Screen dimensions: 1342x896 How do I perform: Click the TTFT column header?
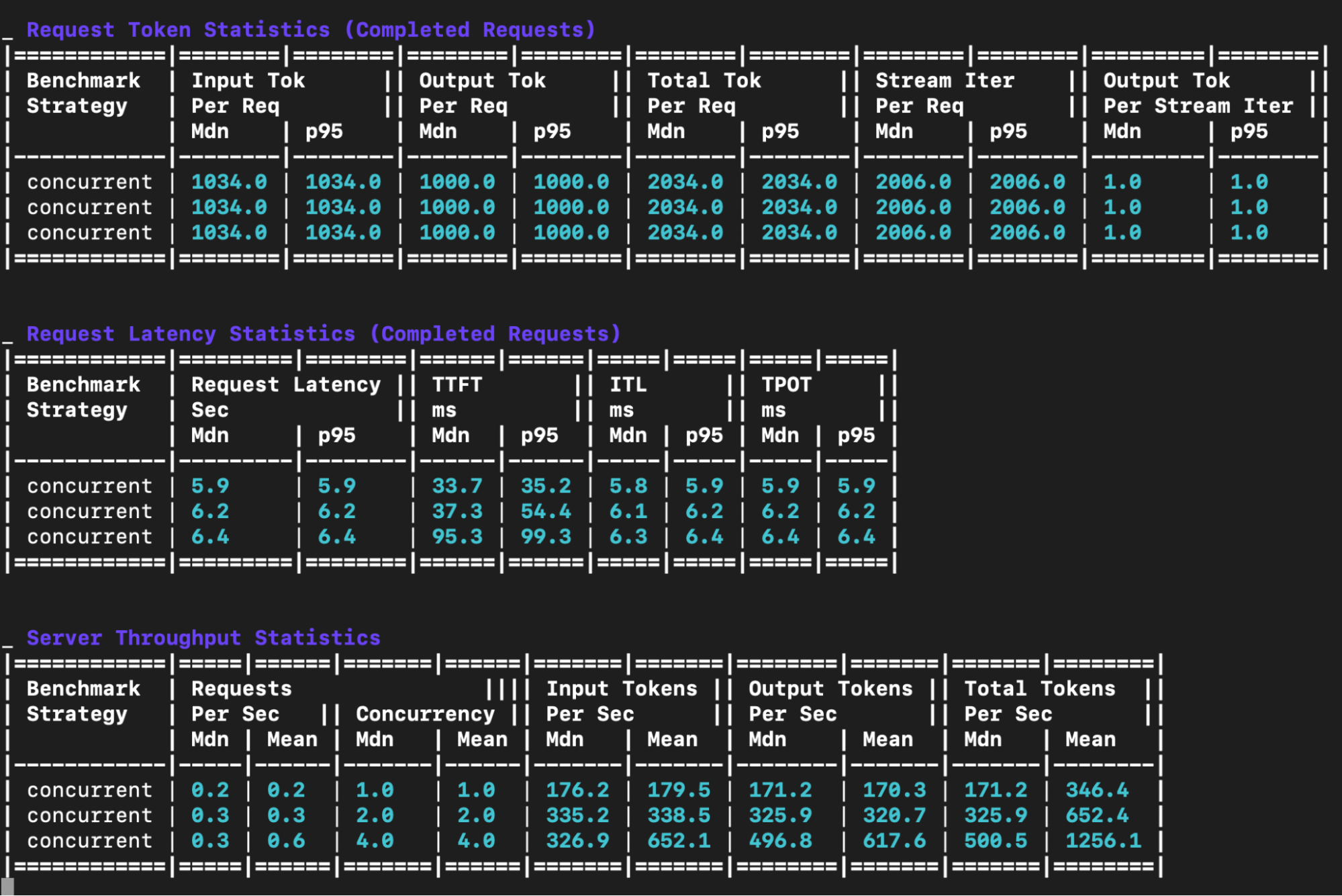(x=457, y=385)
